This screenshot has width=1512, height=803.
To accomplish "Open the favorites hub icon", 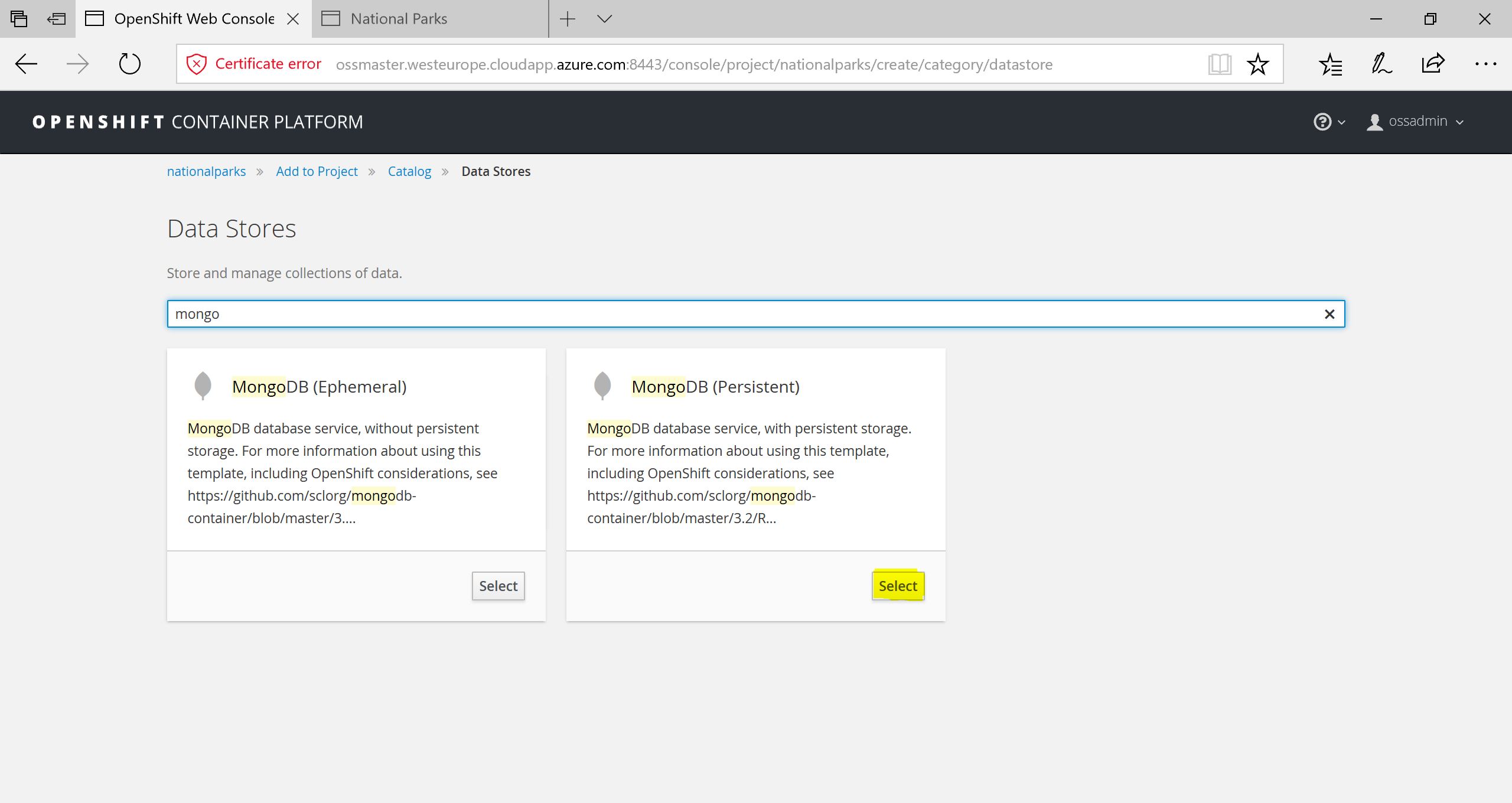I will click(x=1330, y=64).
